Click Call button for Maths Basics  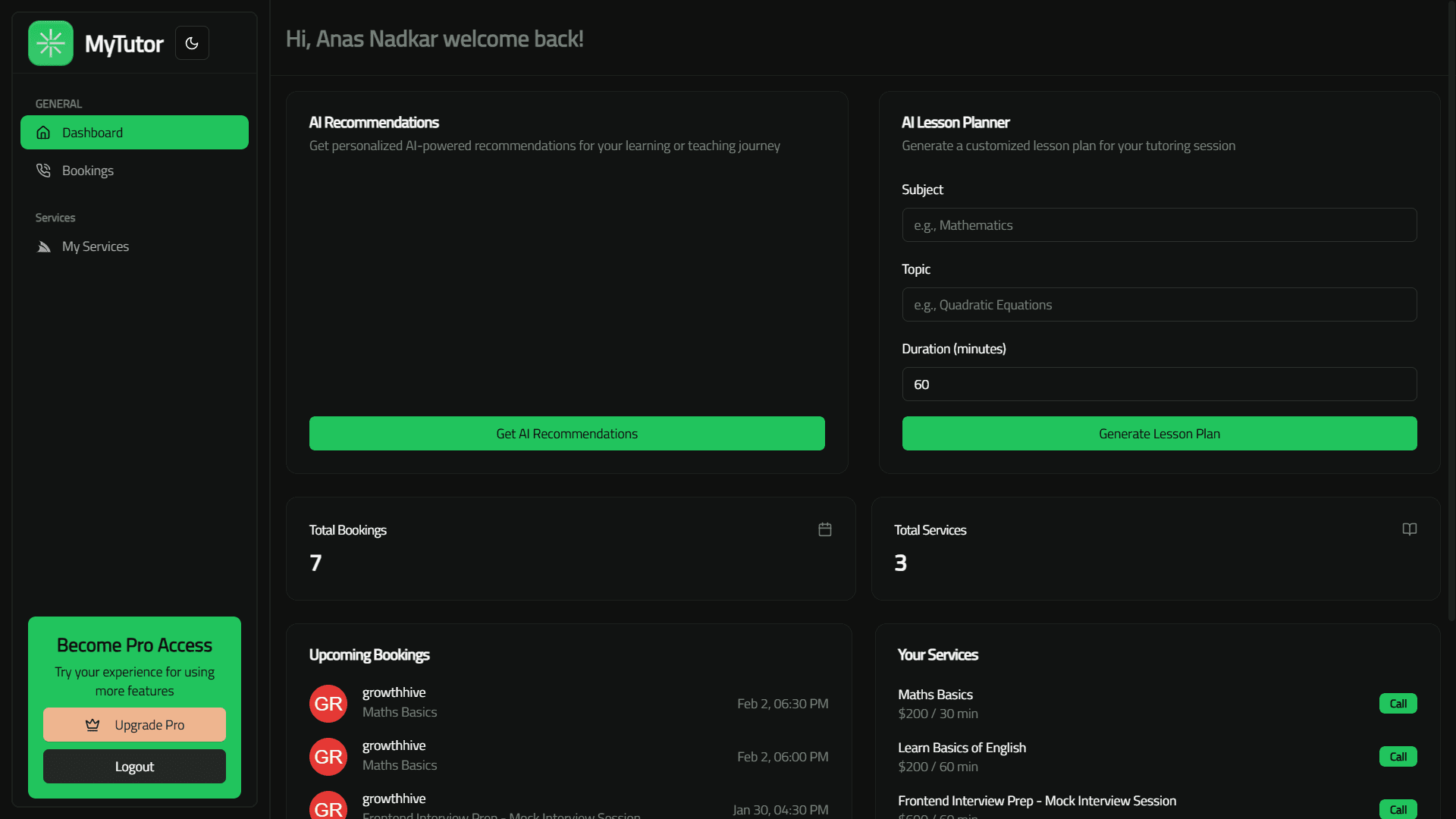pos(1398,704)
